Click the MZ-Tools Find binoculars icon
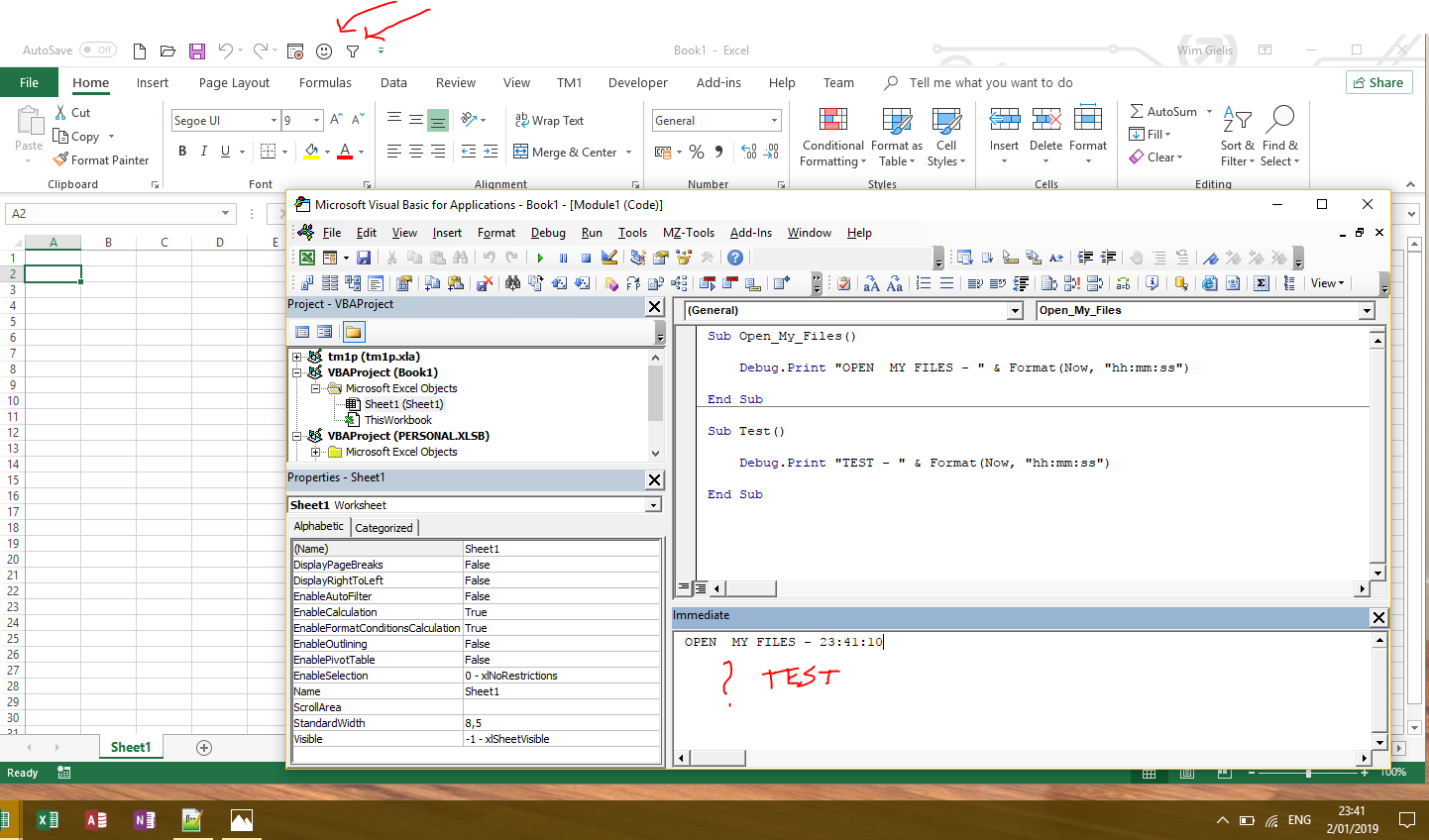Screen dimensions: 1429x840 [x=512, y=283]
